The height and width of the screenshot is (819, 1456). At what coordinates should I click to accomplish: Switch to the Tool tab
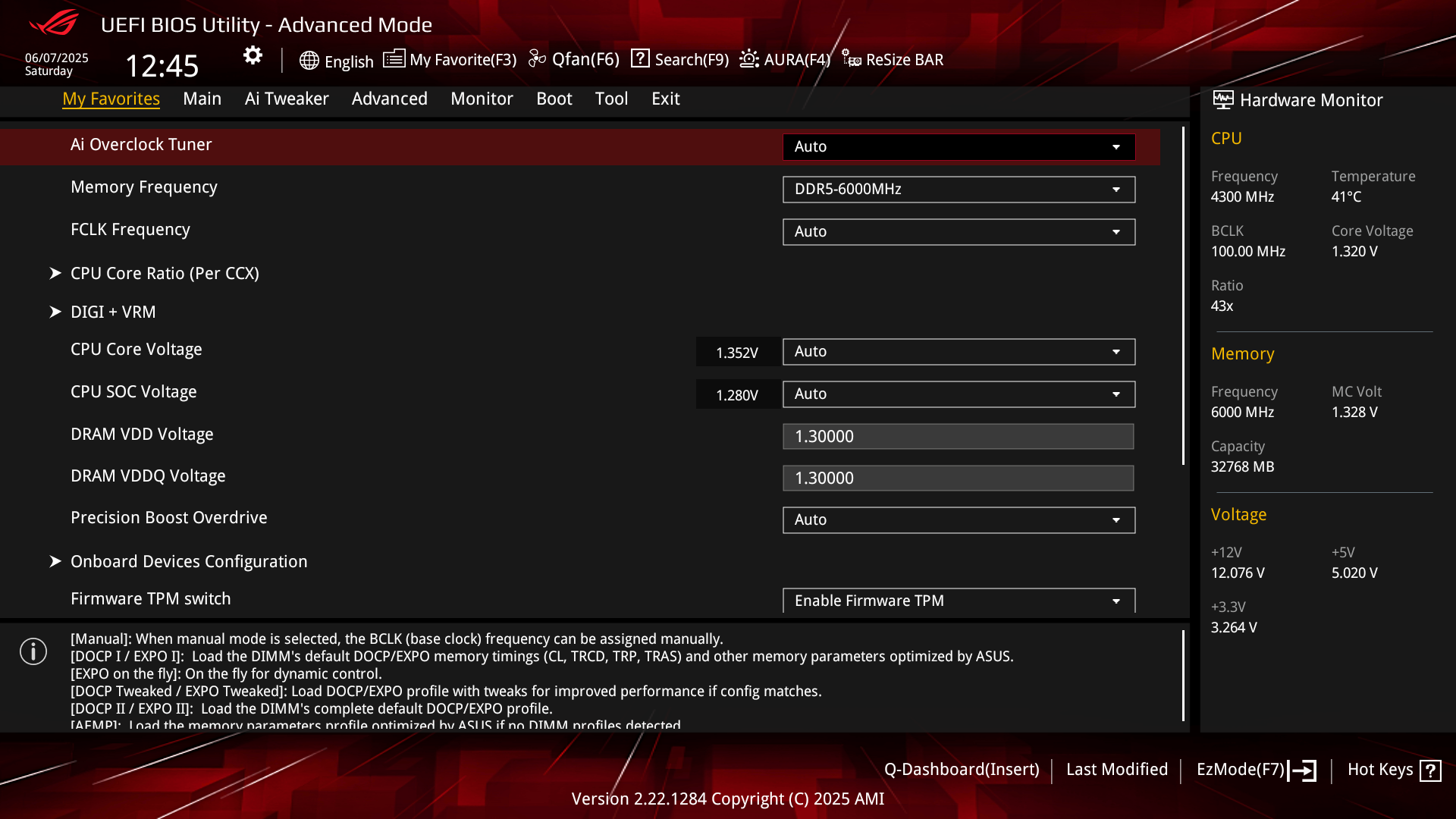[x=611, y=99]
